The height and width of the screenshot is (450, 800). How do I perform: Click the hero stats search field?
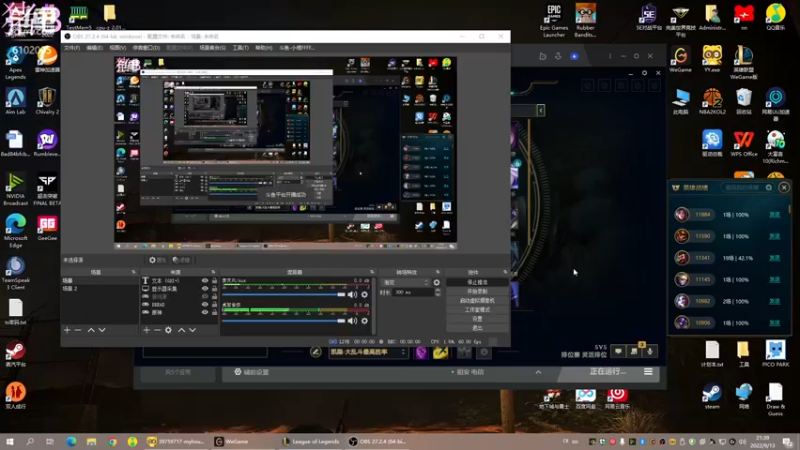[747, 188]
